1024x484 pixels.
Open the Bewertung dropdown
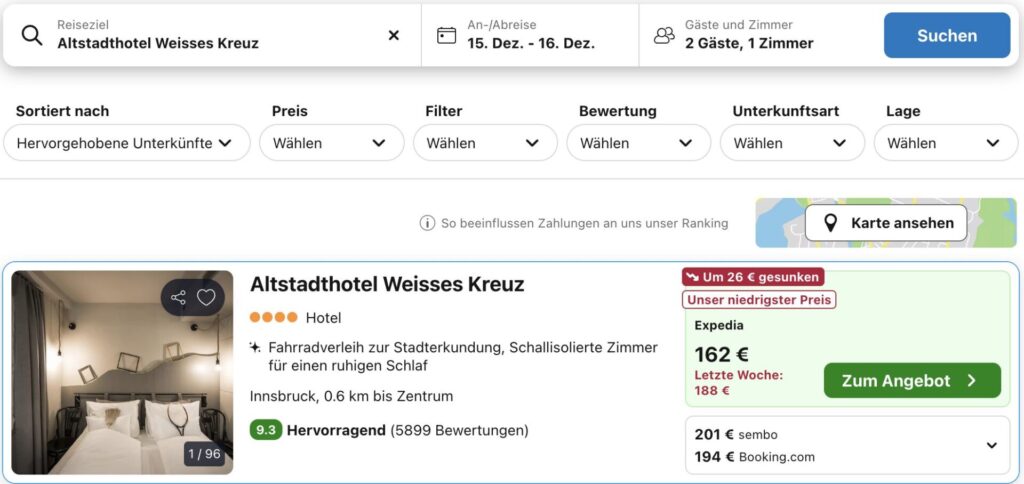coord(636,143)
